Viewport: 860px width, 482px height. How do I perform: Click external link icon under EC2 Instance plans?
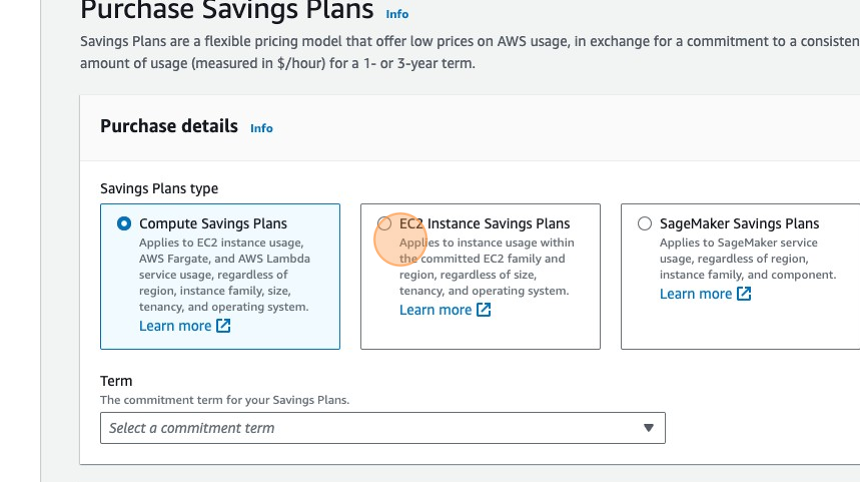(x=483, y=310)
